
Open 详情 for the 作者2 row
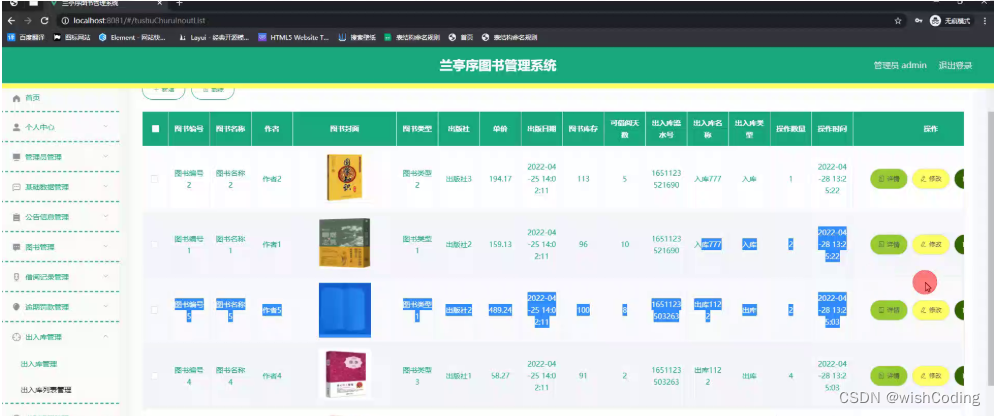coord(888,179)
